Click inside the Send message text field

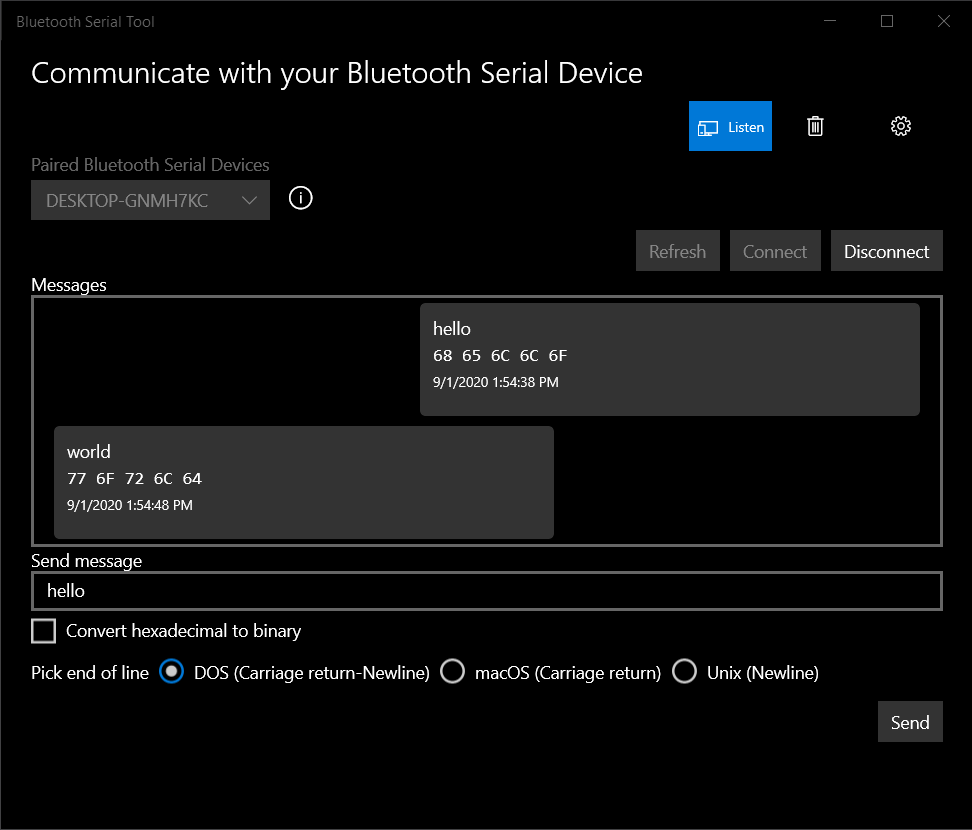click(487, 591)
